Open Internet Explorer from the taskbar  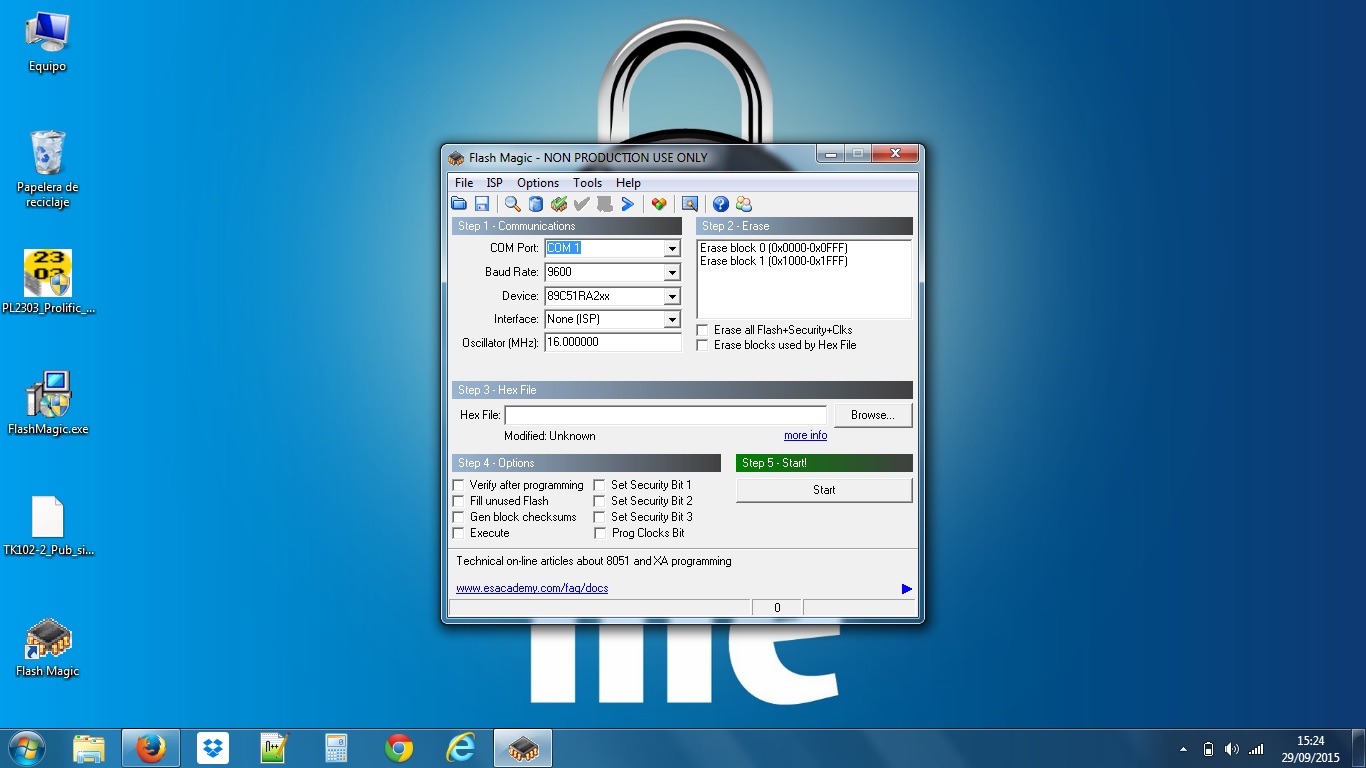461,748
